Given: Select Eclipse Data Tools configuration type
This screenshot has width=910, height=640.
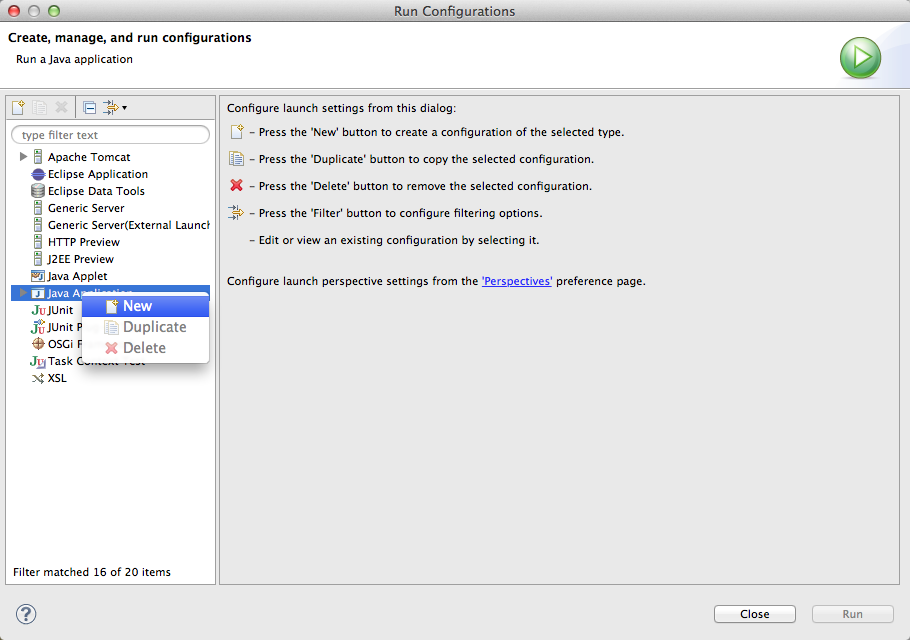Looking at the screenshot, I should (x=95, y=191).
